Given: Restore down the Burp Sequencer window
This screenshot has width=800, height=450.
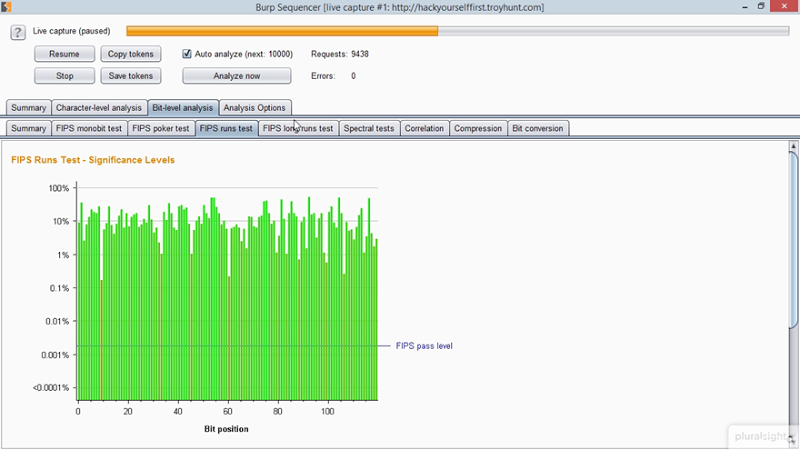Looking at the screenshot, I should point(761,6).
